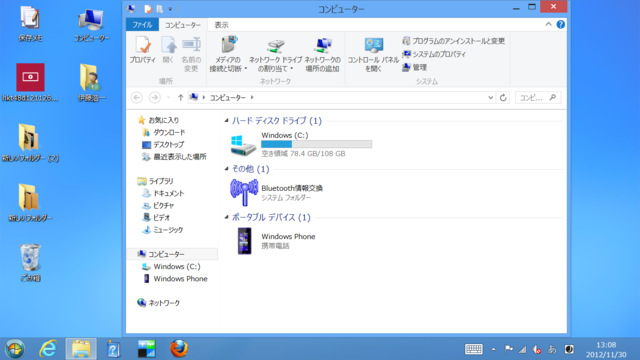Open ピクチャ library
The image size is (640, 360).
tap(158, 205)
